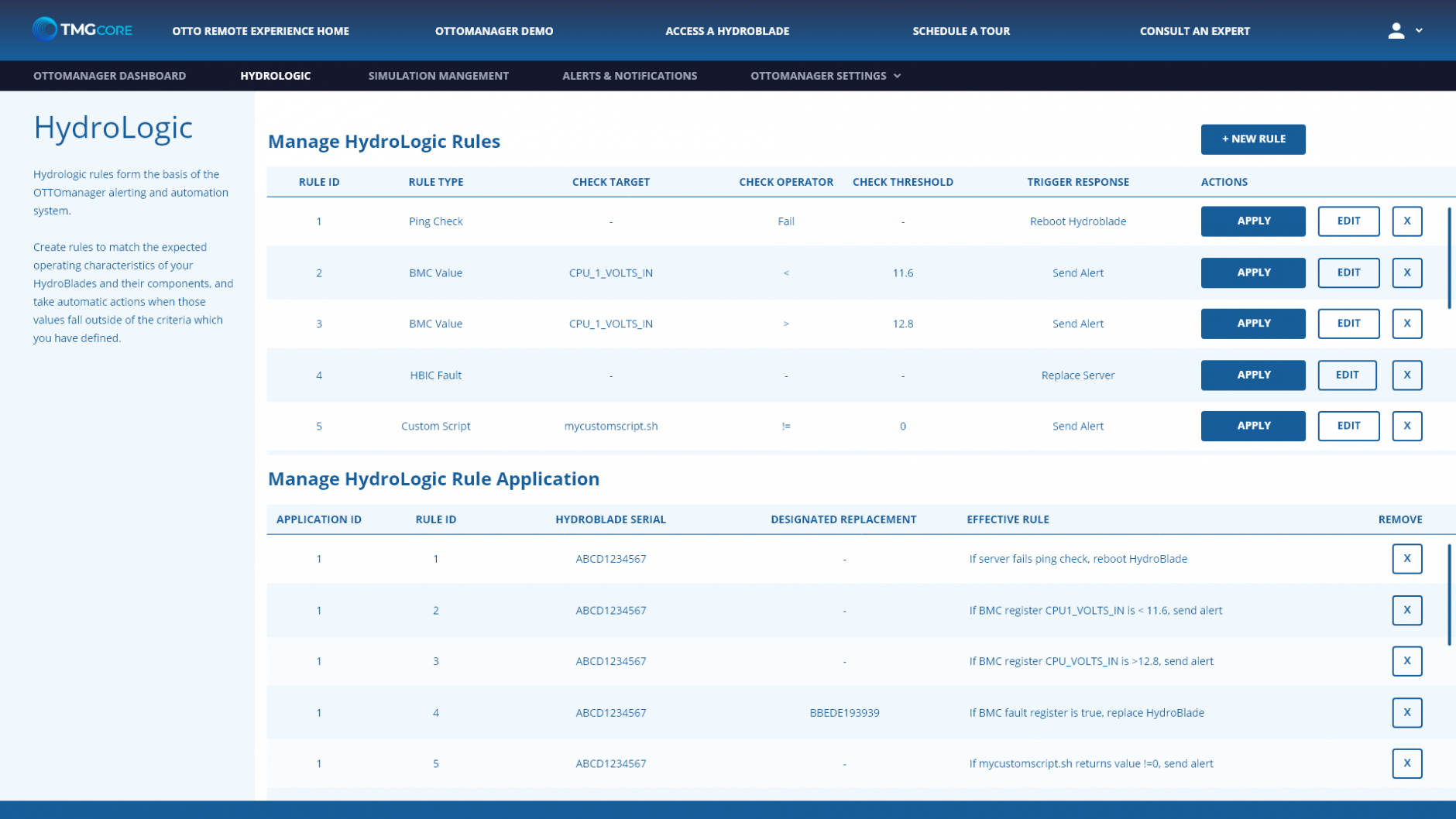
Task: Click the APPLICATION ID column header
Action: pyautogui.click(x=318, y=519)
